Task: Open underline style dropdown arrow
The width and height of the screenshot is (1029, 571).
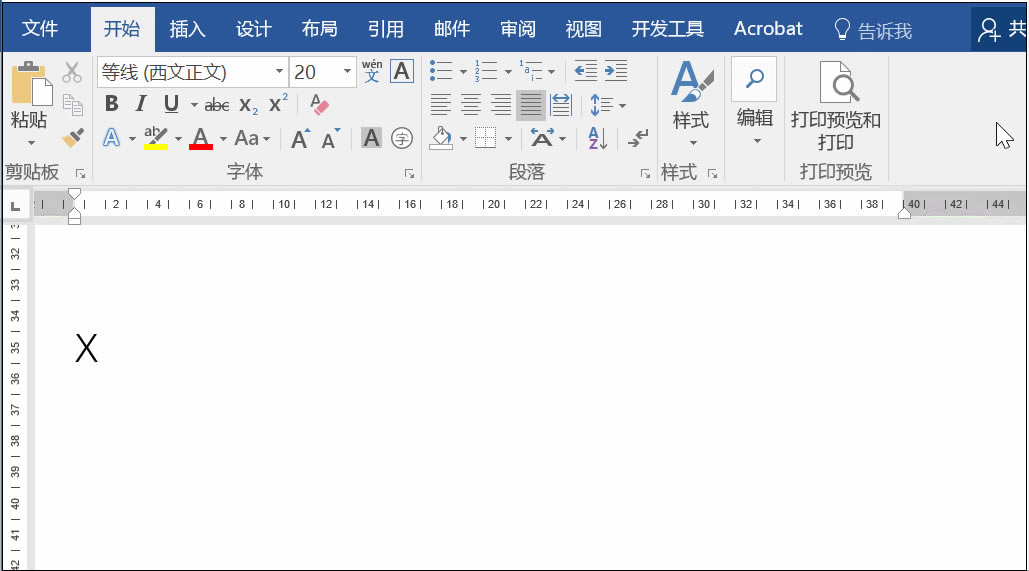Action: pos(194,104)
